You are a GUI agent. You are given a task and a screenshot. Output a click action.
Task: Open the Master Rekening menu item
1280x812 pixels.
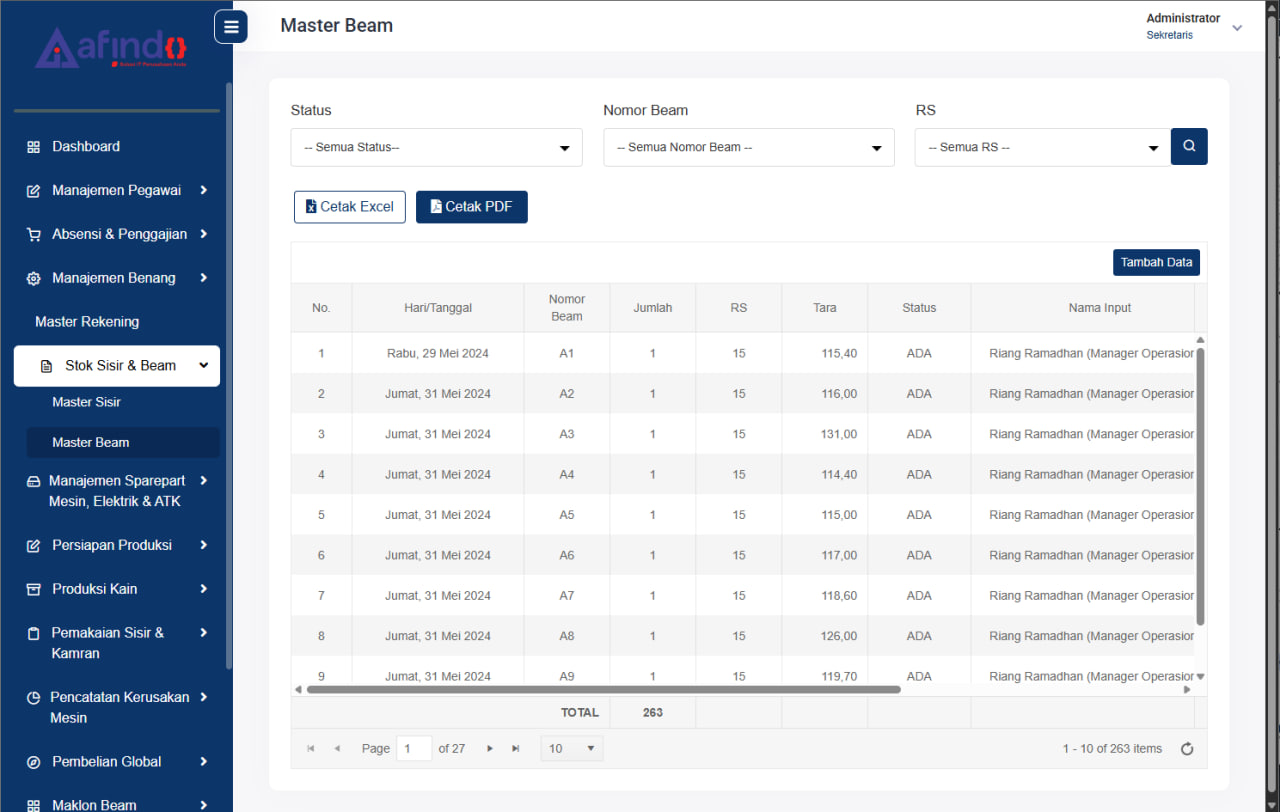(87, 322)
